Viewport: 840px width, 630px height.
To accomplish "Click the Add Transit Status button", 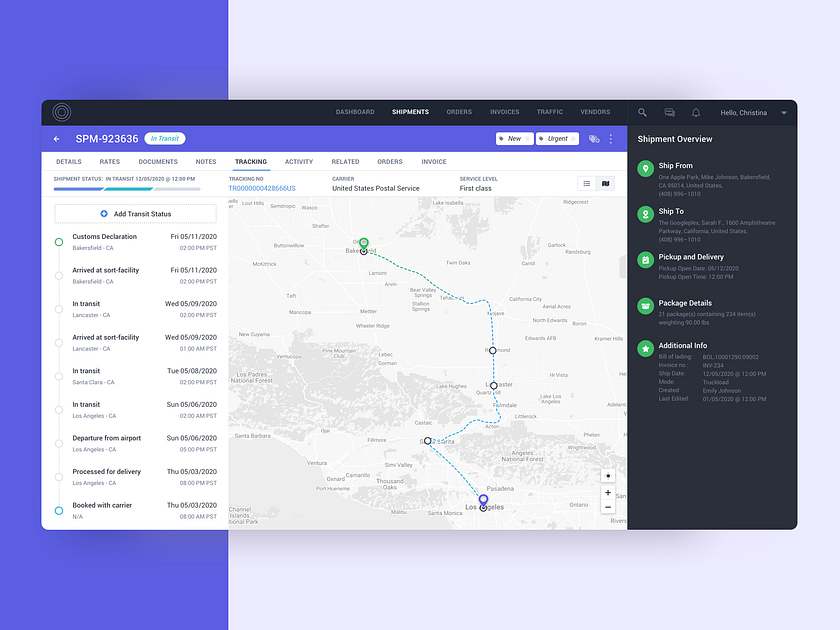I will point(136,213).
